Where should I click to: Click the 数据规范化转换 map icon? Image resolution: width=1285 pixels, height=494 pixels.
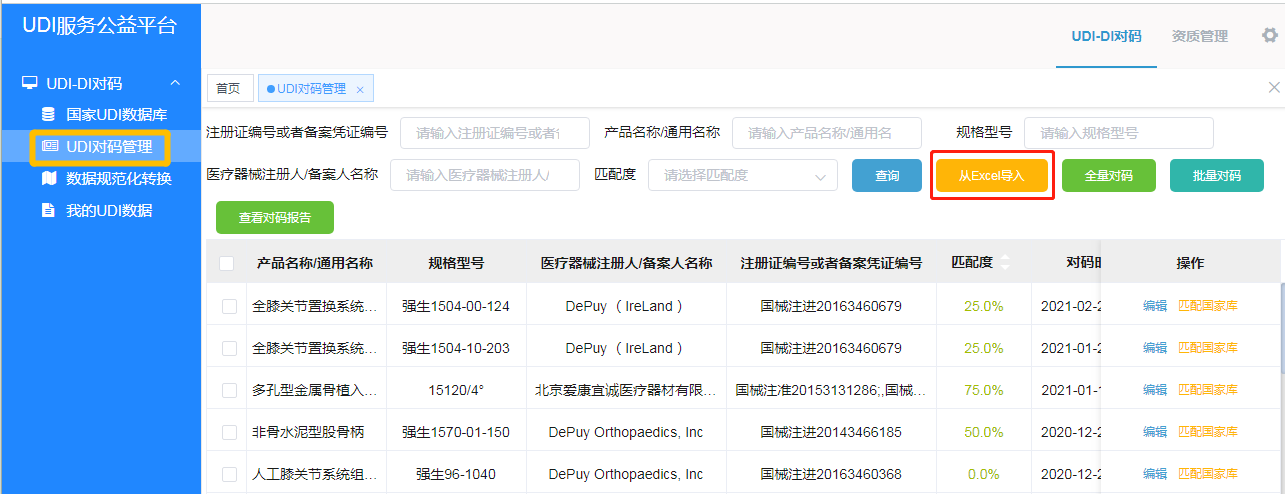click(48, 179)
